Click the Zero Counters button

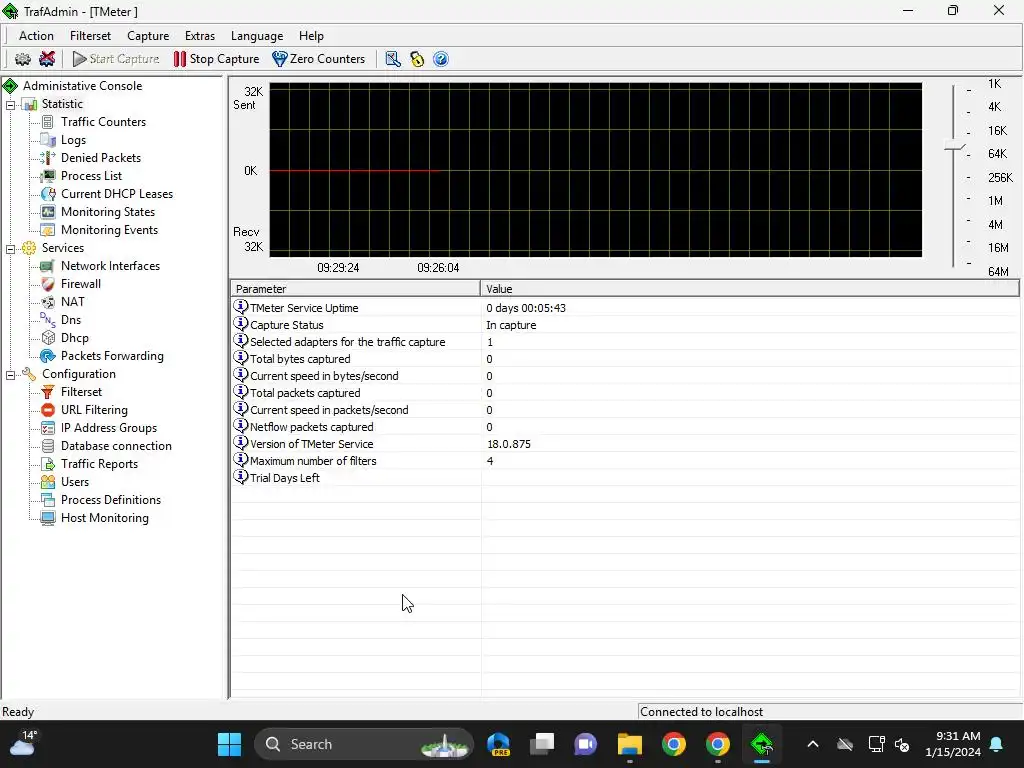pos(319,59)
